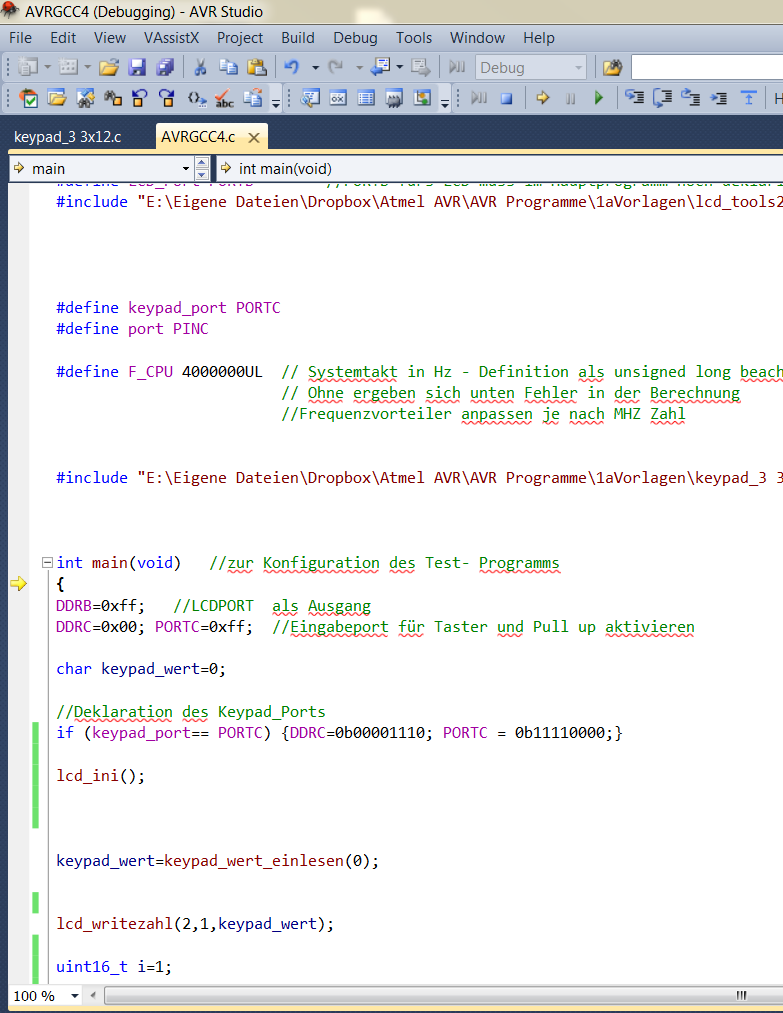Switch to the keypad_3 3x12.c tab
Image resolution: width=783 pixels, height=1013 pixels.
tap(68, 137)
